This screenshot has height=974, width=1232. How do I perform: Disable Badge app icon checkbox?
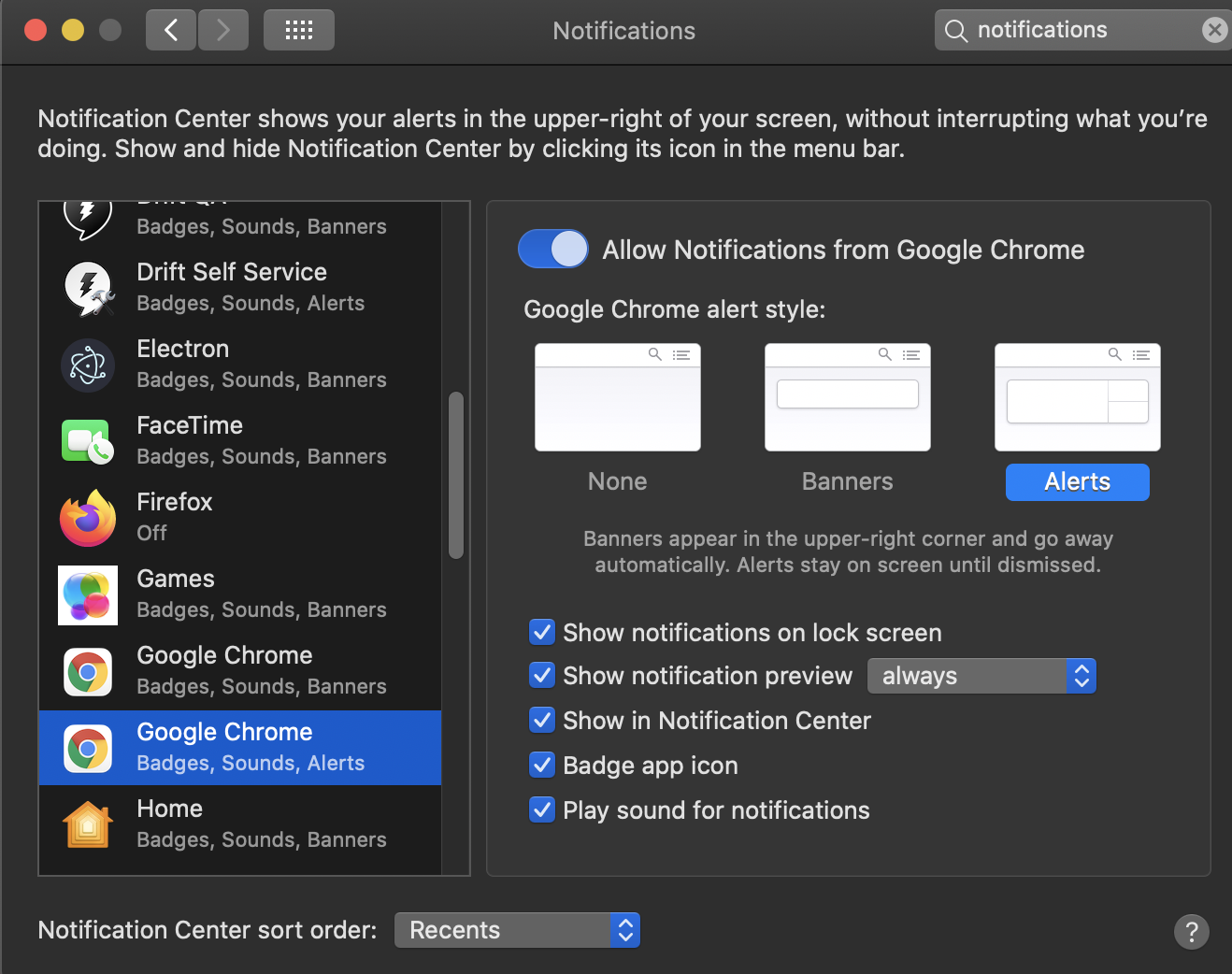pos(542,766)
